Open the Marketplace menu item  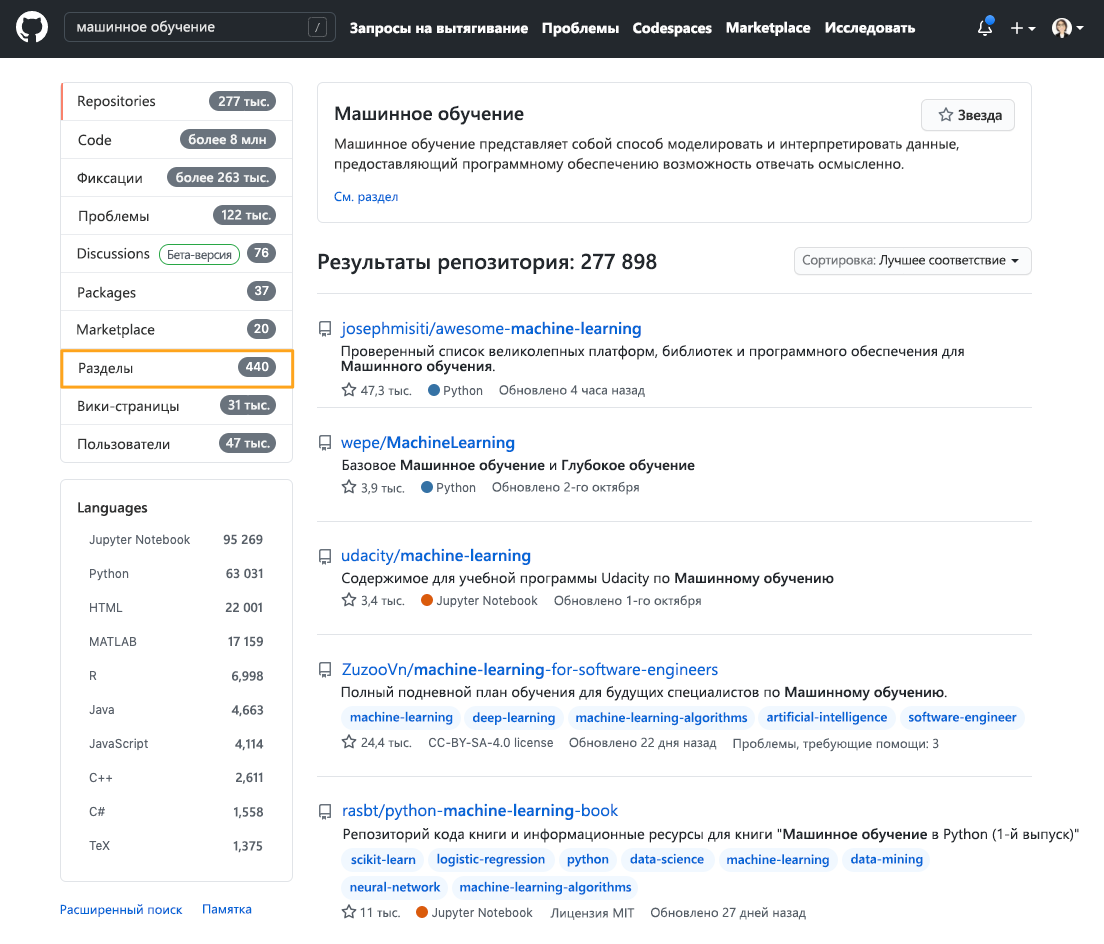pyautogui.click(x=768, y=28)
